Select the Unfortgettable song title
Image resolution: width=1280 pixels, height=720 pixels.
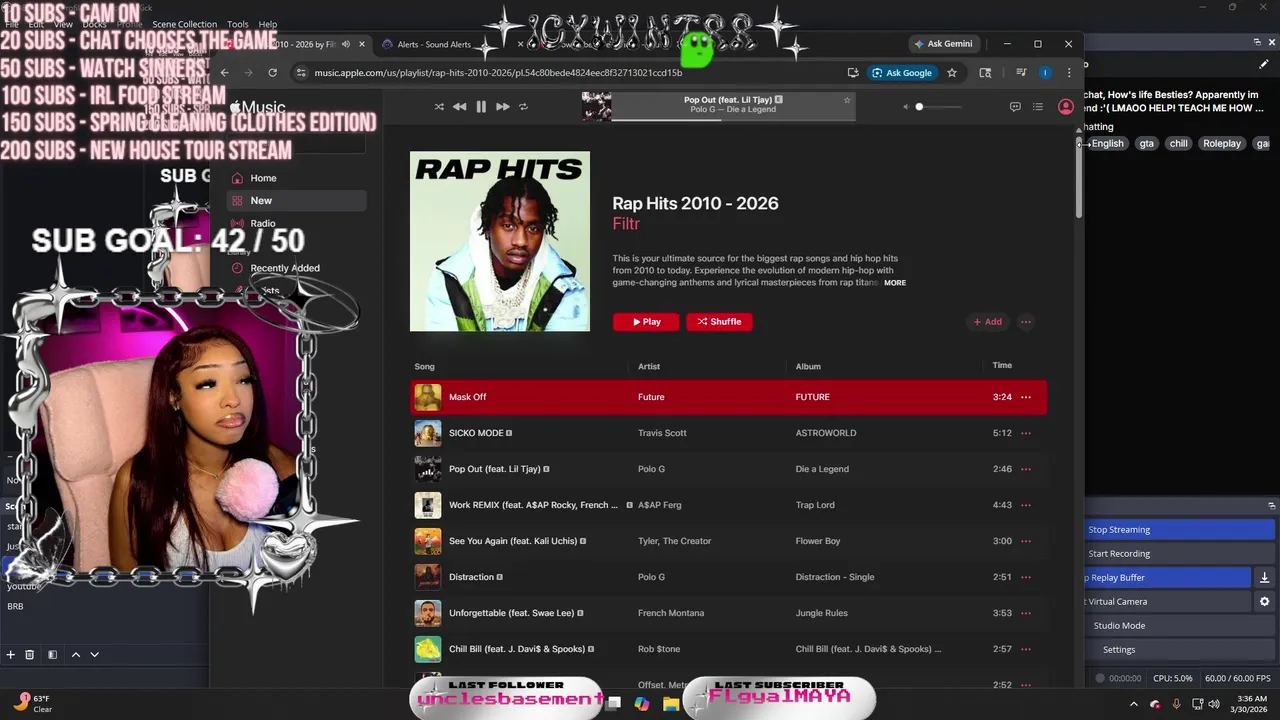pos(511,613)
